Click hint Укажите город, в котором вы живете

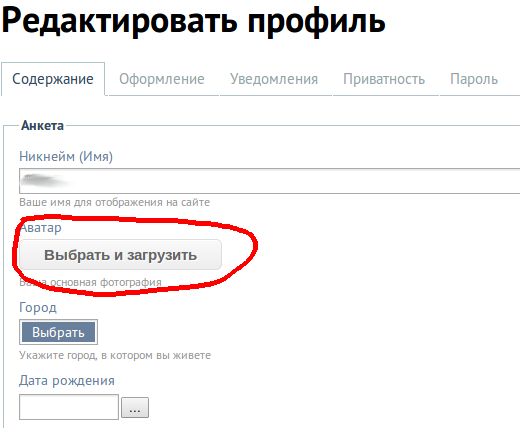[x=115, y=355]
